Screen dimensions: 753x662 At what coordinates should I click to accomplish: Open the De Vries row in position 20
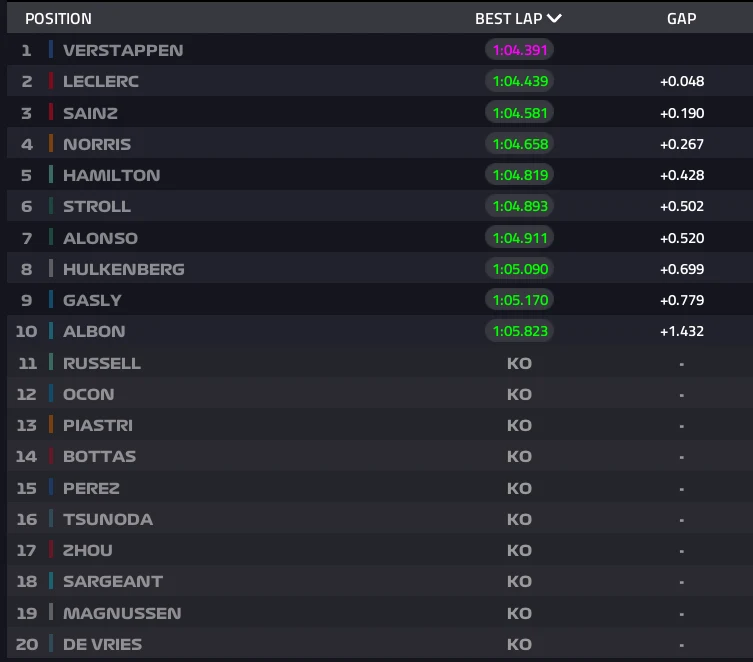pyautogui.click(x=102, y=644)
